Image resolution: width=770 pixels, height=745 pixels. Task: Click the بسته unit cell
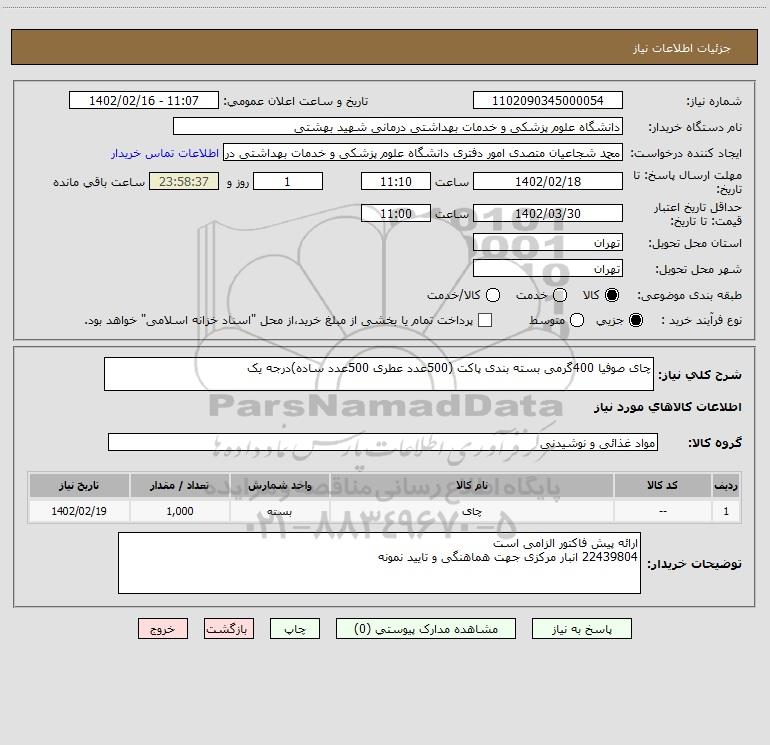point(280,511)
